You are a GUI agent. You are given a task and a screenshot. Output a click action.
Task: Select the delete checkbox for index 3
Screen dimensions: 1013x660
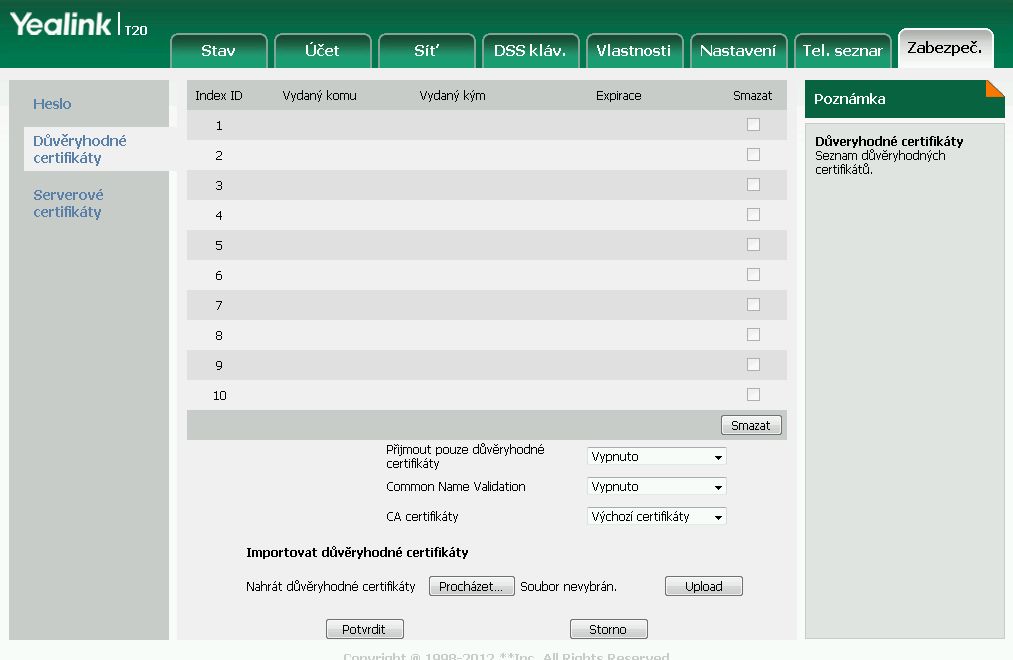753,185
